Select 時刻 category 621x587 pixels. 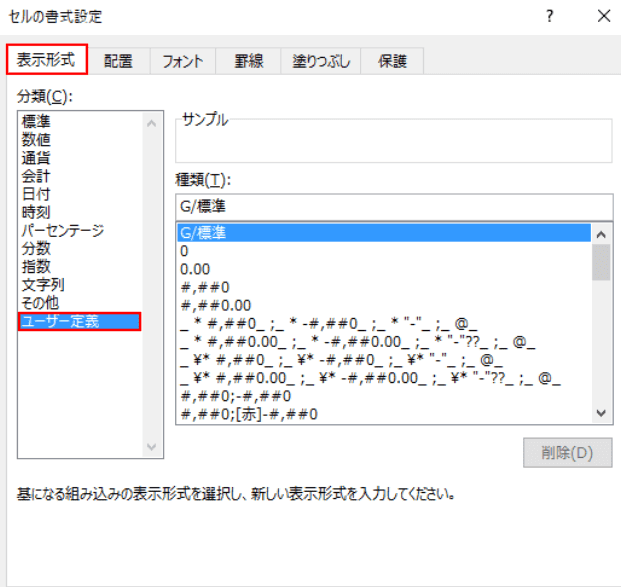click(x=80, y=212)
